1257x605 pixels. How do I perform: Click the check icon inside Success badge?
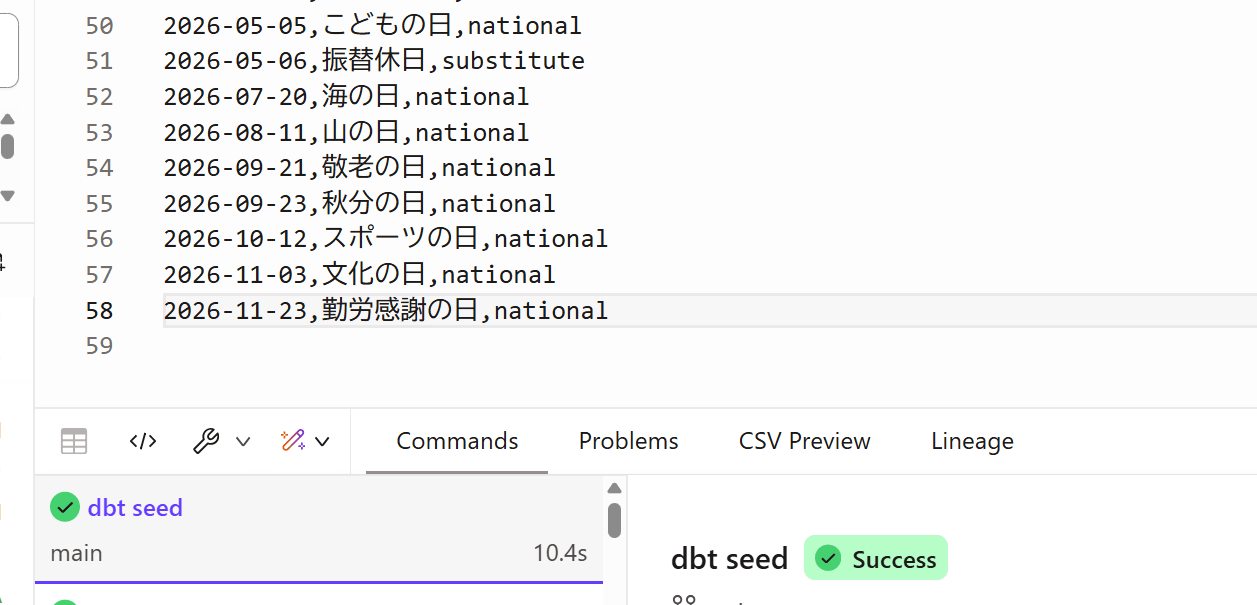pyautogui.click(x=827, y=559)
